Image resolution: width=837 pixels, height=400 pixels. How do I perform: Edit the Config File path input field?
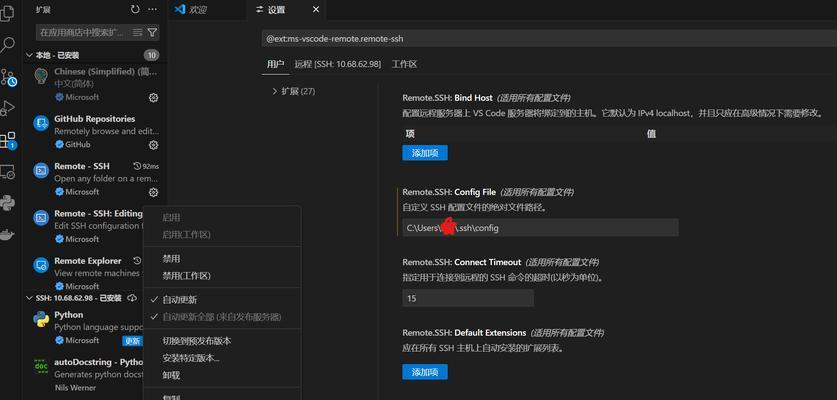pyautogui.click(x=540, y=228)
